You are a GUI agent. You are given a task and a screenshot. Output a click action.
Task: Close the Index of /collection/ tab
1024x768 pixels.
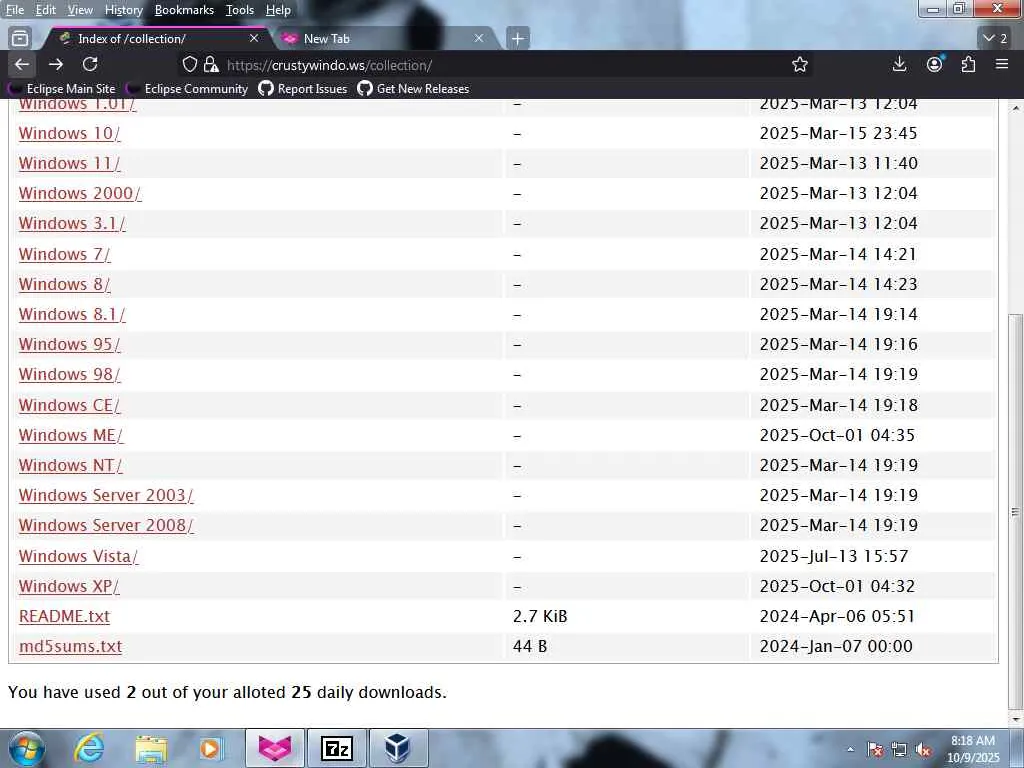pyautogui.click(x=254, y=39)
